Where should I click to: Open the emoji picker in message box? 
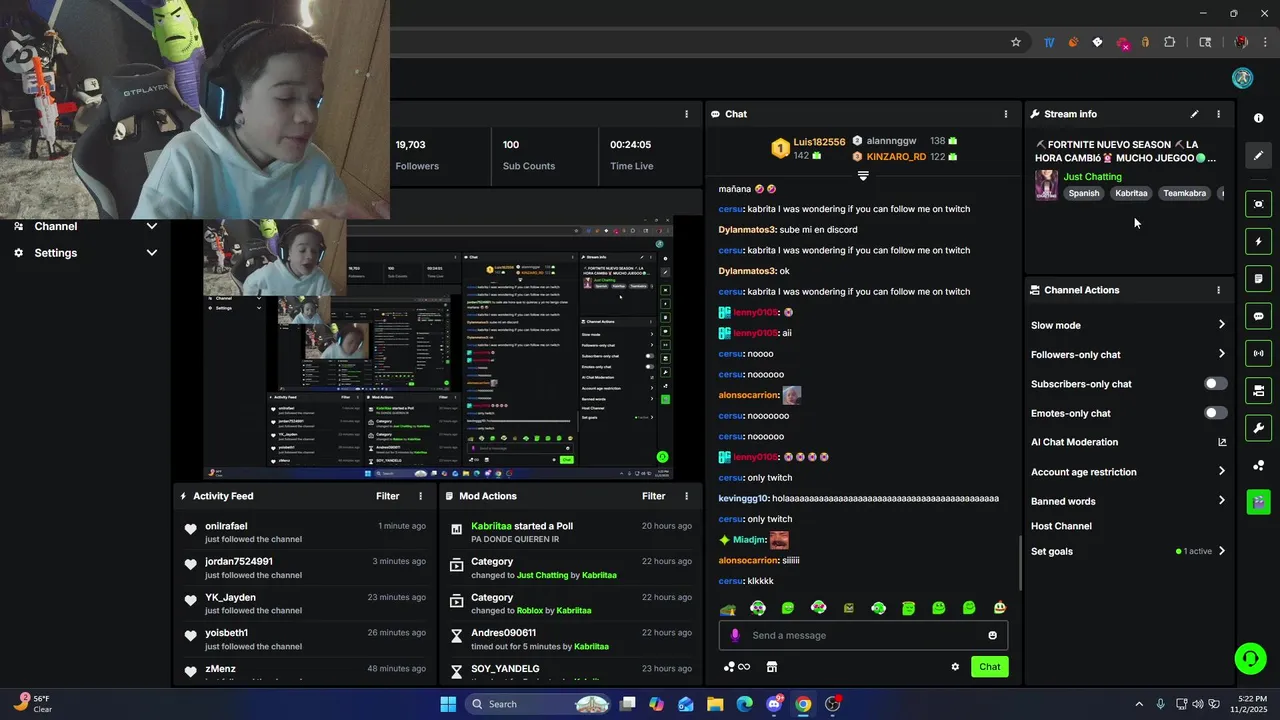coord(992,635)
